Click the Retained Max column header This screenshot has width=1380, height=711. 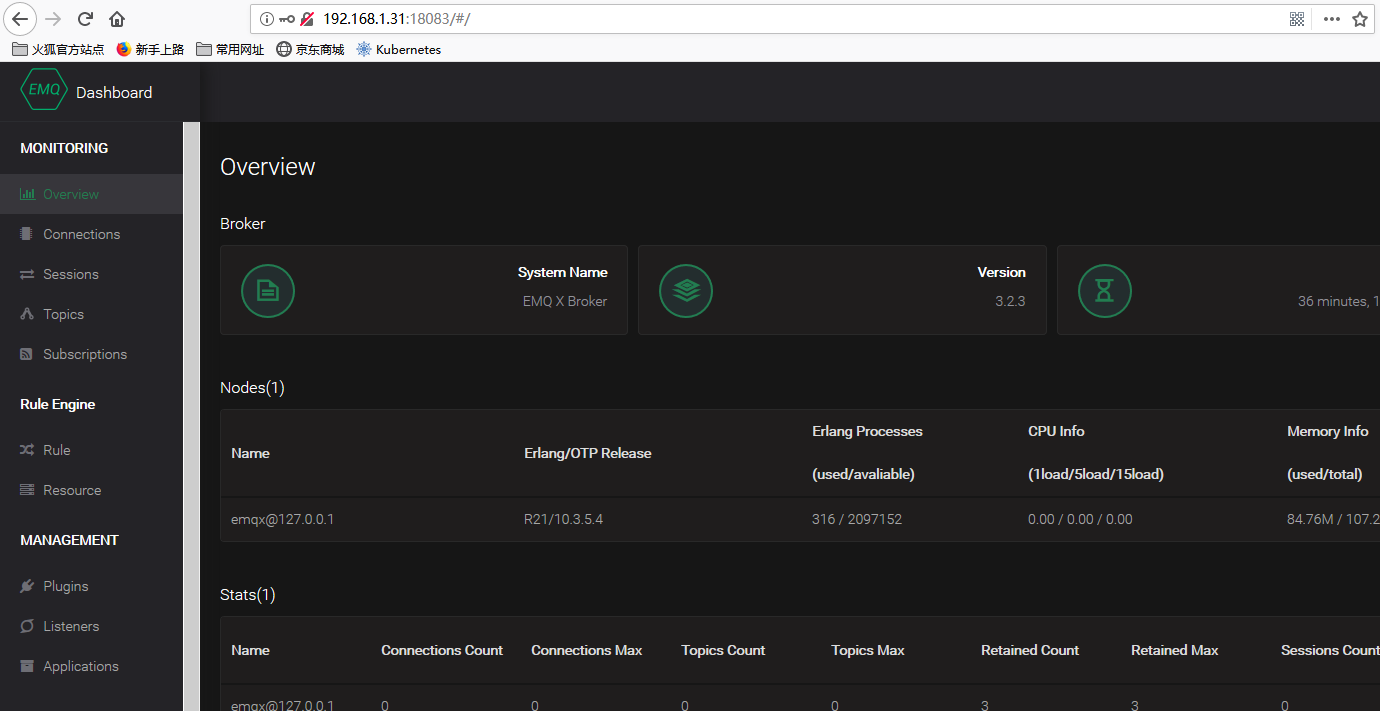[x=1175, y=650]
